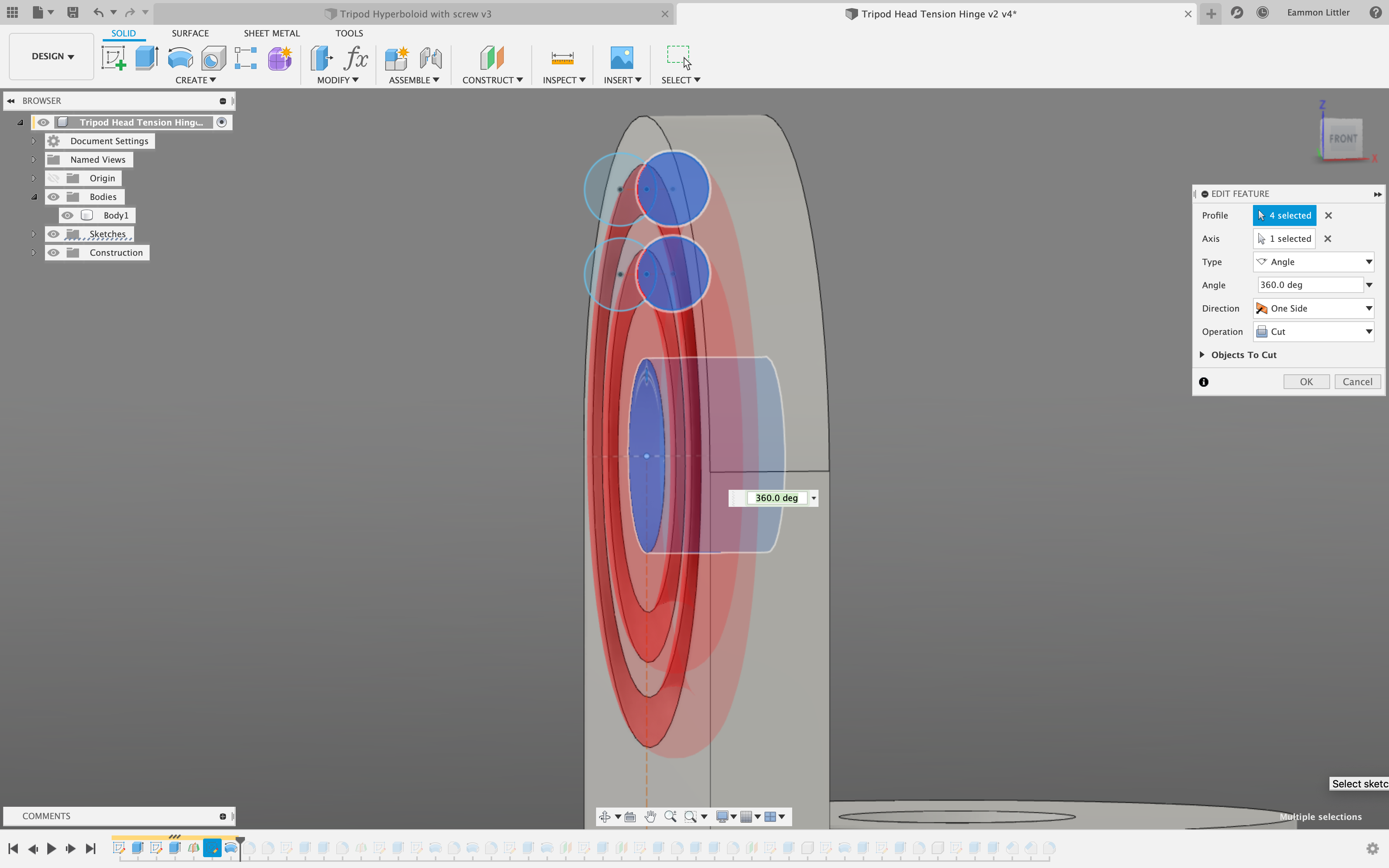Image resolution: width=1389 pixels, height=868 pixels.
Task: Expand the Sketches tree item in browser
Action: tap(32, 234)
